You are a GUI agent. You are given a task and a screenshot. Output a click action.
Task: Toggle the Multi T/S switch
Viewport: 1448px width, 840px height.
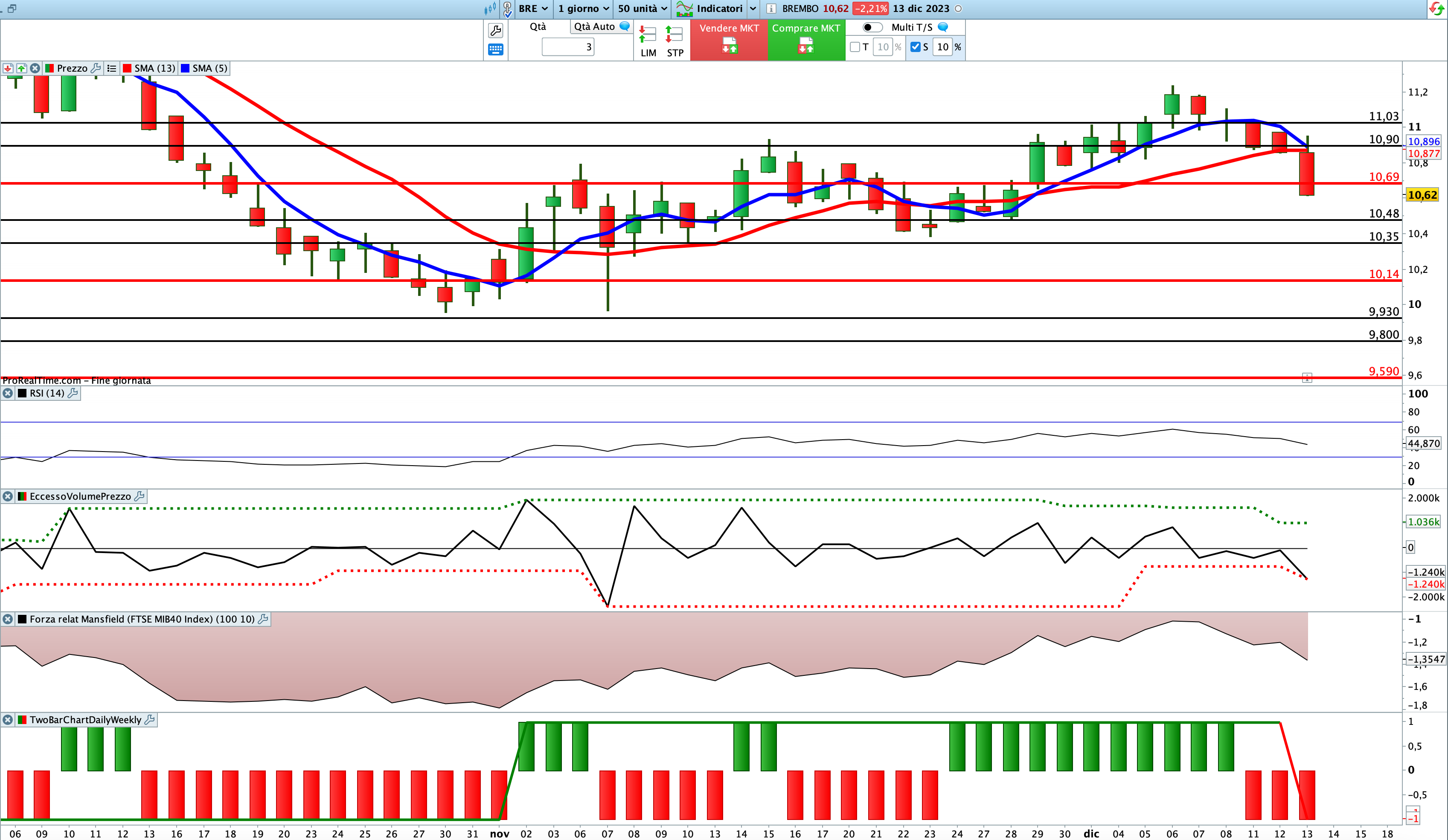coord(872,27)
